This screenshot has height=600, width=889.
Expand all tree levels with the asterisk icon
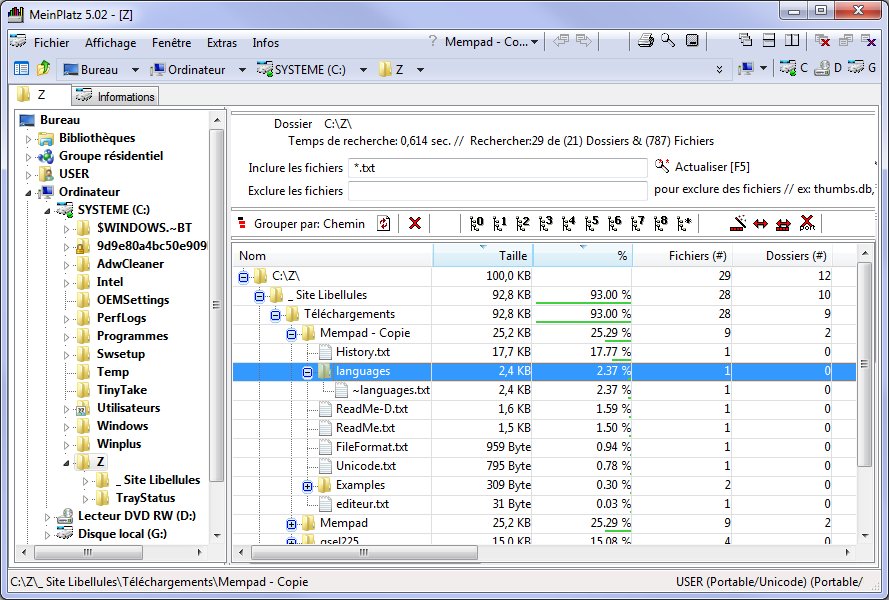[x=684, y=223]
